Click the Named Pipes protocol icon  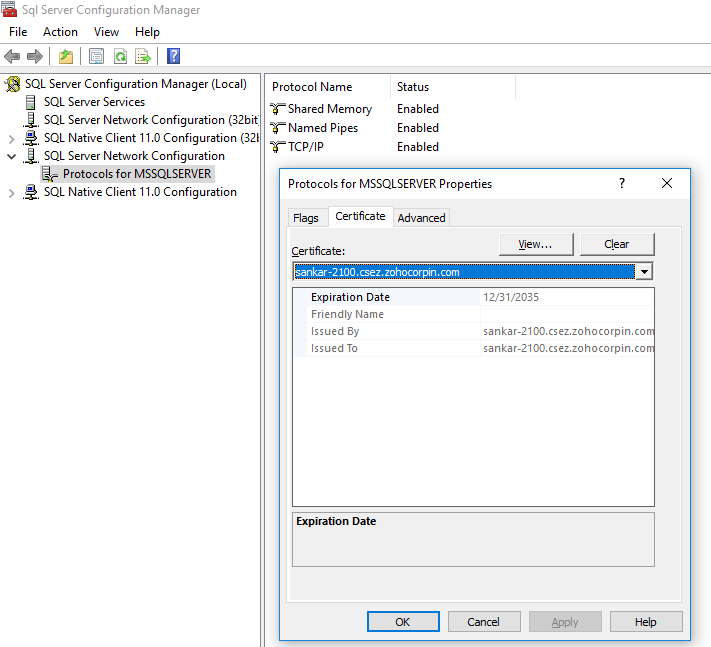pyautogui.click(x=278, y=128)
